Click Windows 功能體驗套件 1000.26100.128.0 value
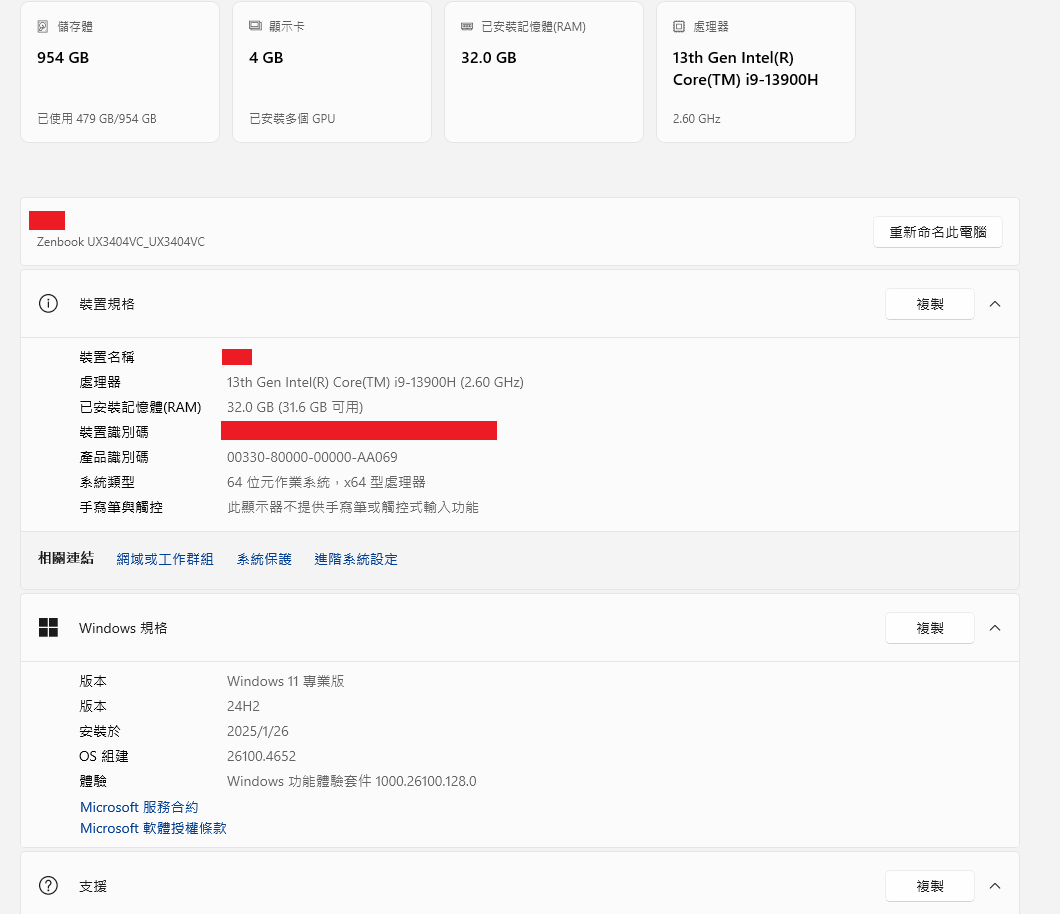The width and height of the screenshot is (1060, 914). pos(352,781)
